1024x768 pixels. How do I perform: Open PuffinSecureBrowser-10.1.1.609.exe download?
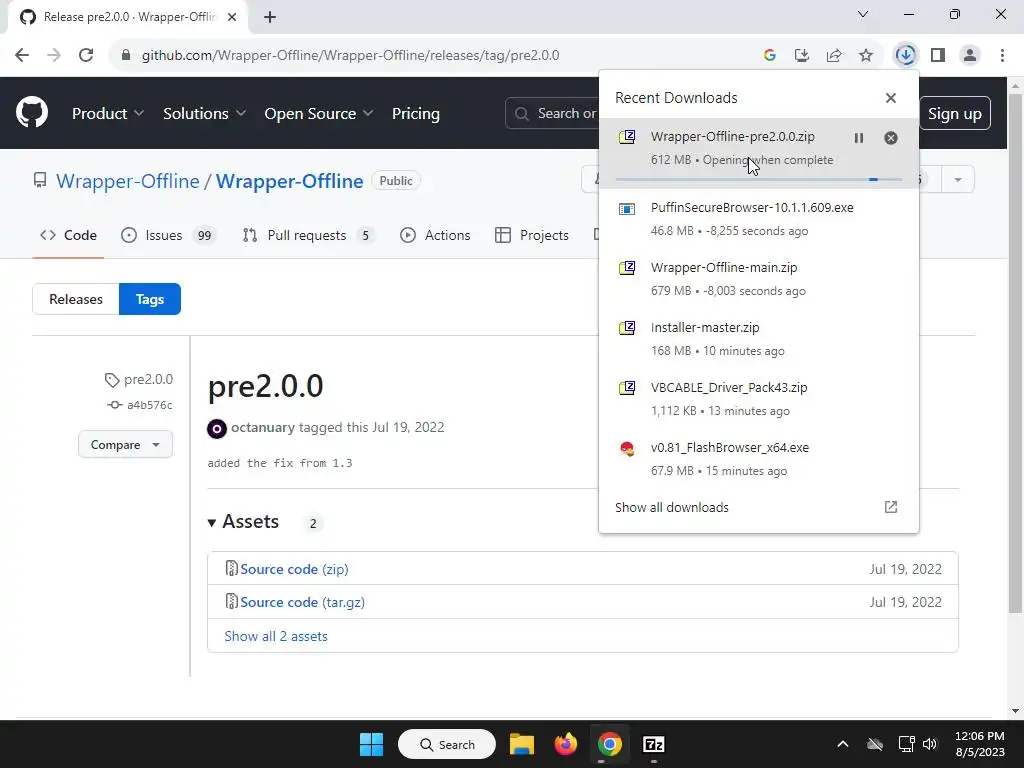[759, 219]
